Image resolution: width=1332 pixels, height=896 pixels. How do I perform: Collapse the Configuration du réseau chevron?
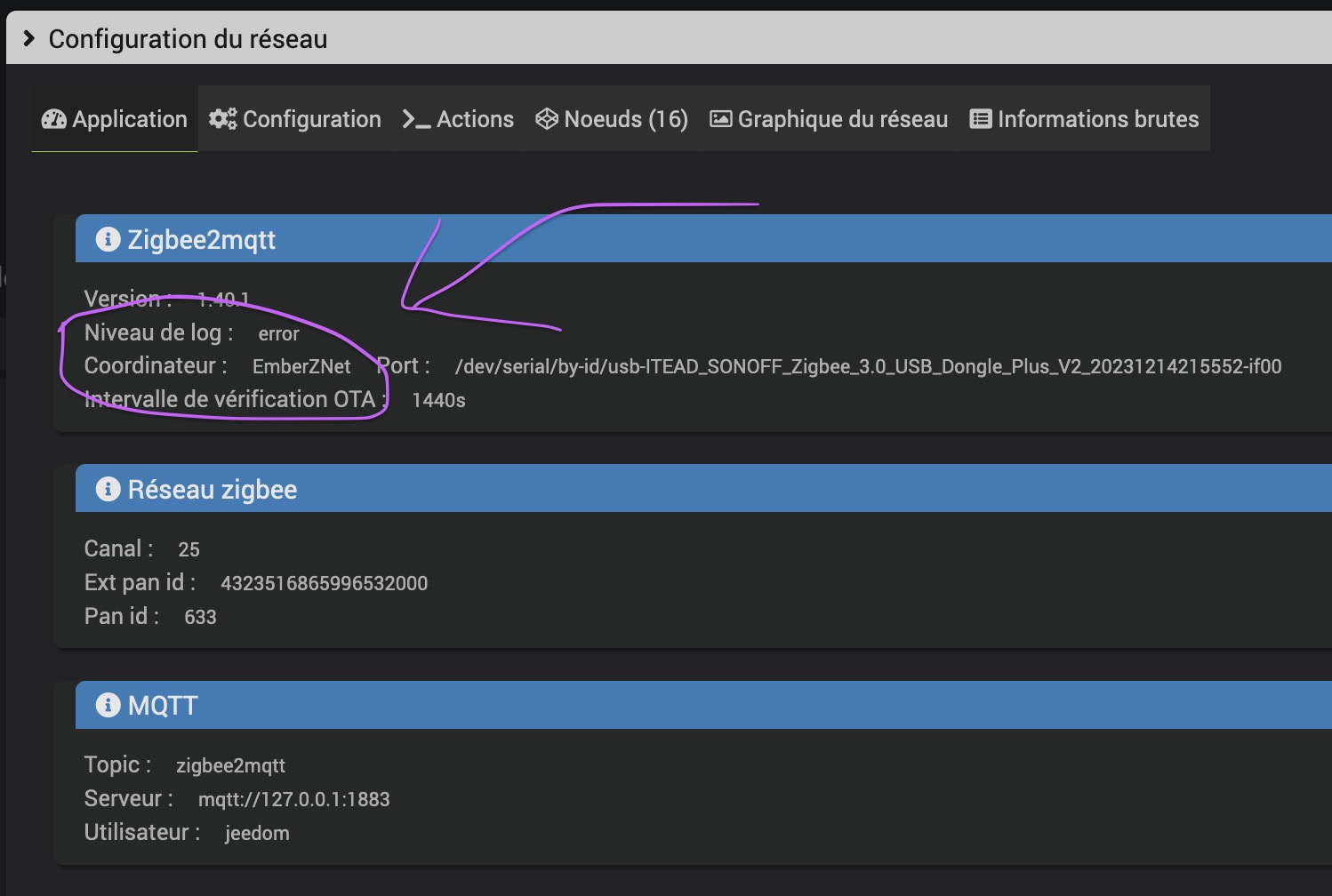tap(29, 38)
